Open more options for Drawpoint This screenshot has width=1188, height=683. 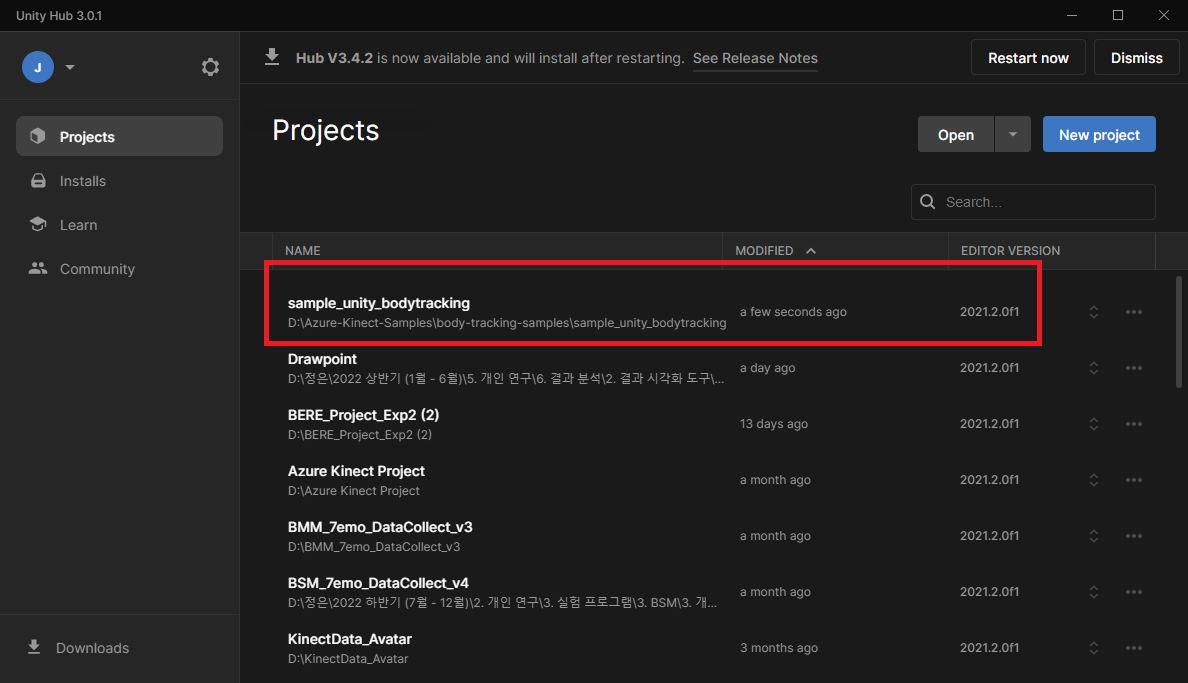coord(1133,368)
